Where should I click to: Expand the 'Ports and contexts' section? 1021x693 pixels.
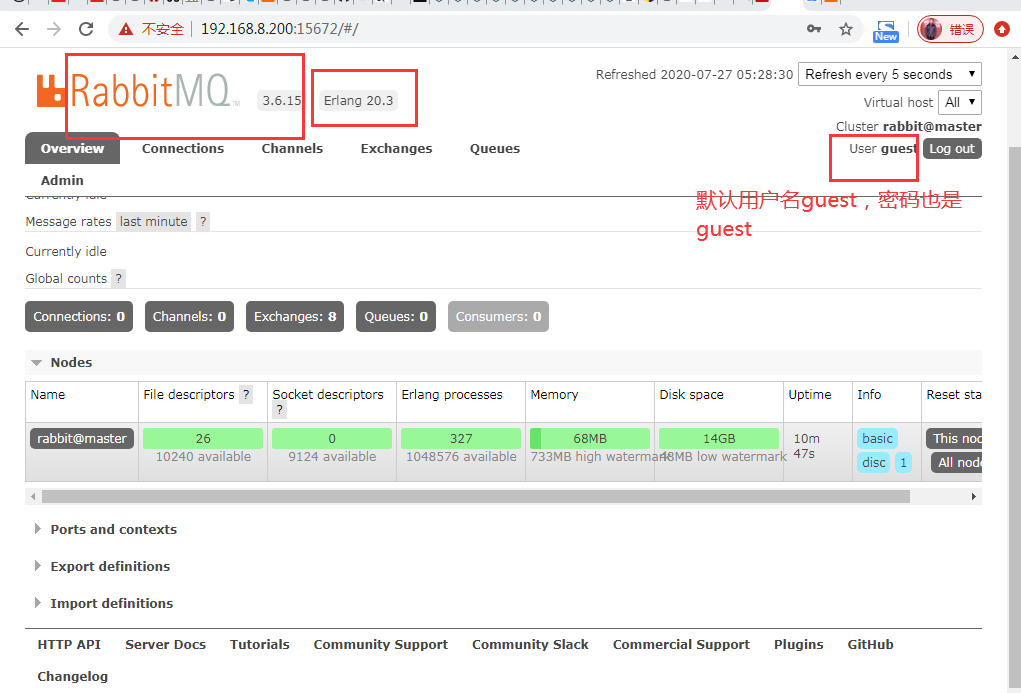point(113,529)
